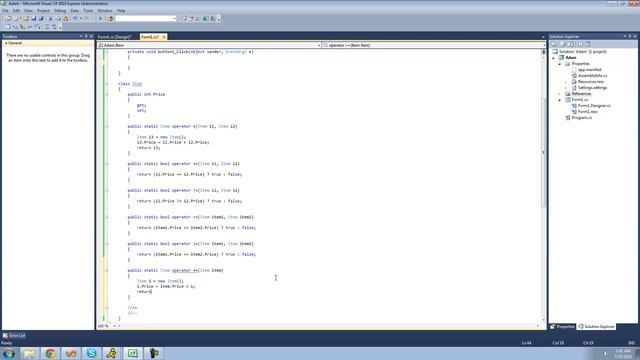Collapse the Form1.cs node
This screenshot has width=640, height=360.
pos(560,100)
